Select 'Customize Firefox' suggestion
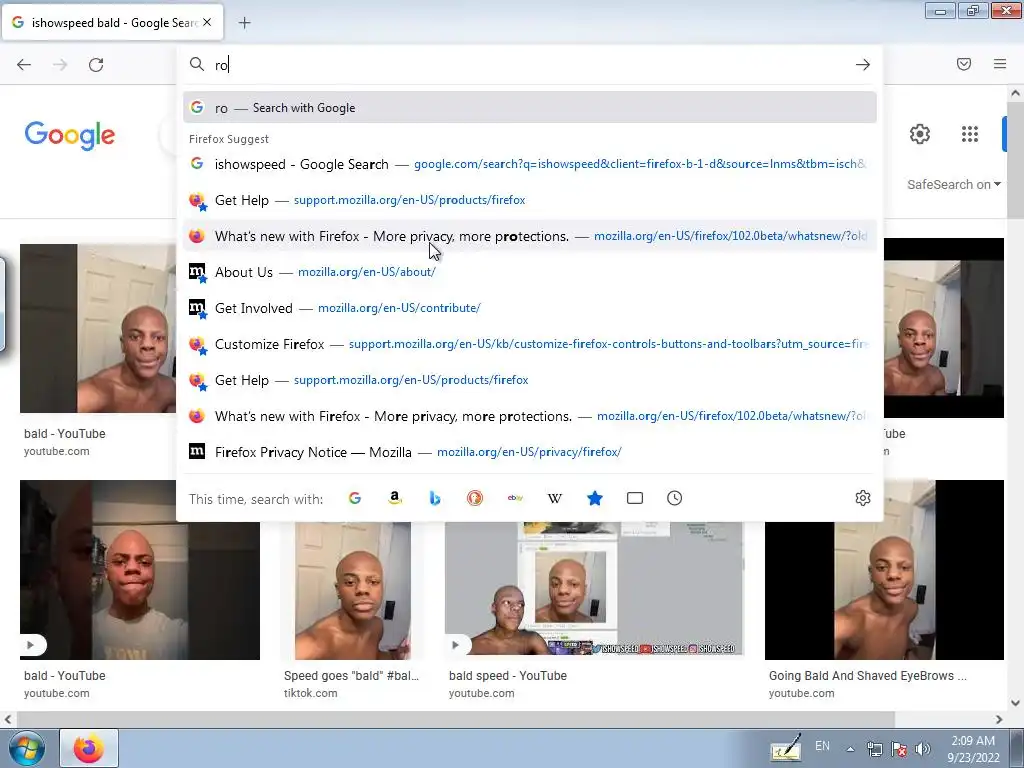1024x768 pixels. tap(530, 344)
